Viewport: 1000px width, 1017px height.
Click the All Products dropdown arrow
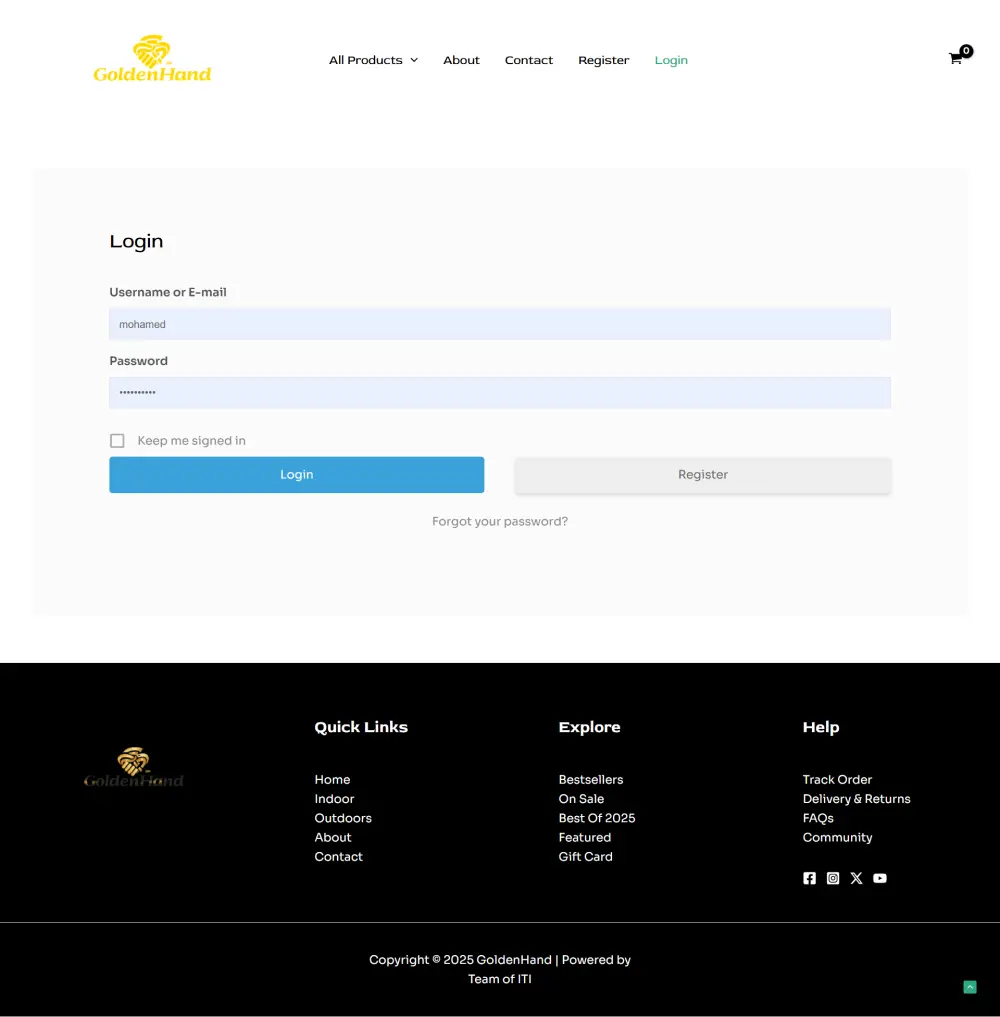(x=415, y=60)
